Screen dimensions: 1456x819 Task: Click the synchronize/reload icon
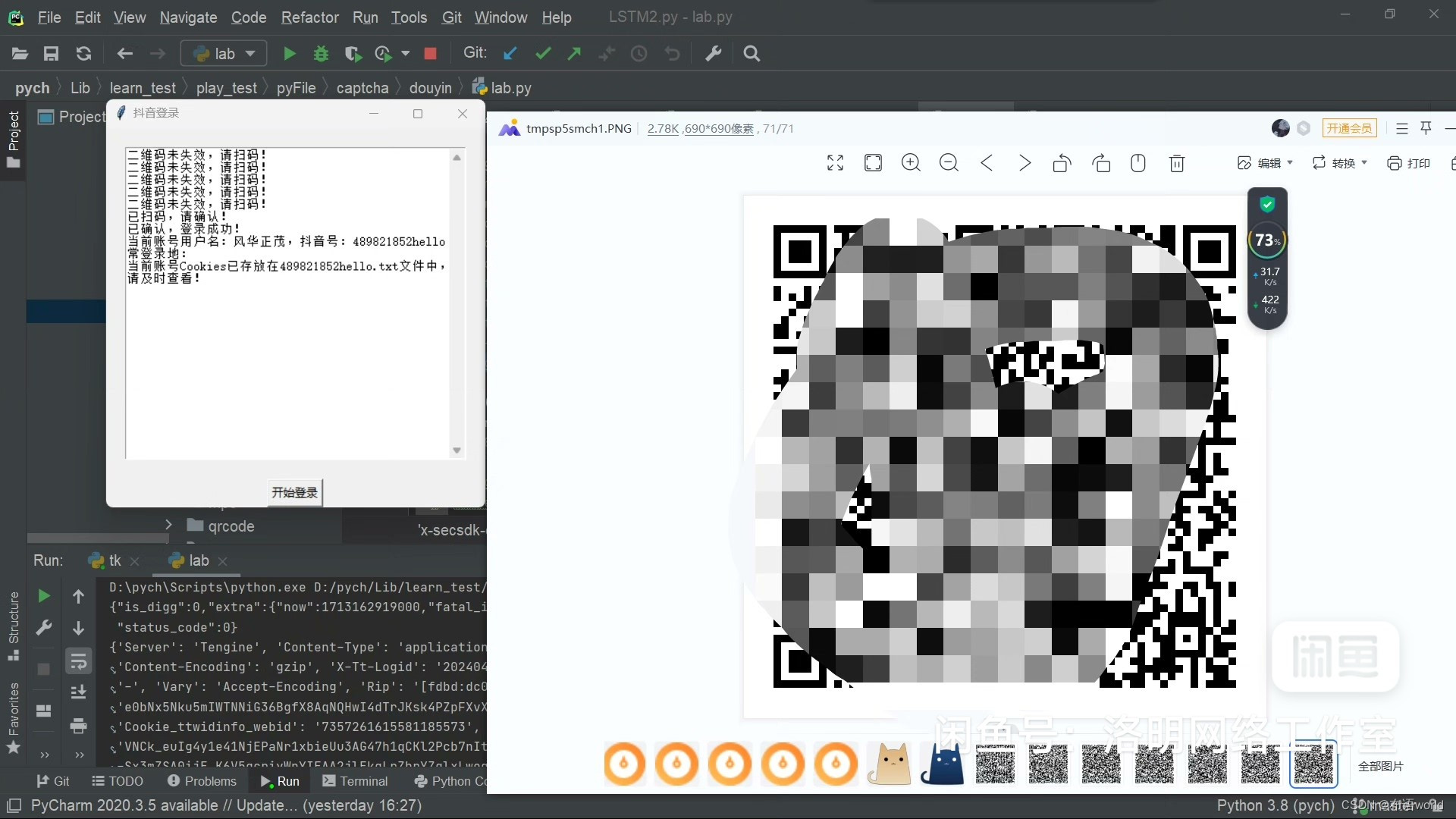(83, 54)
